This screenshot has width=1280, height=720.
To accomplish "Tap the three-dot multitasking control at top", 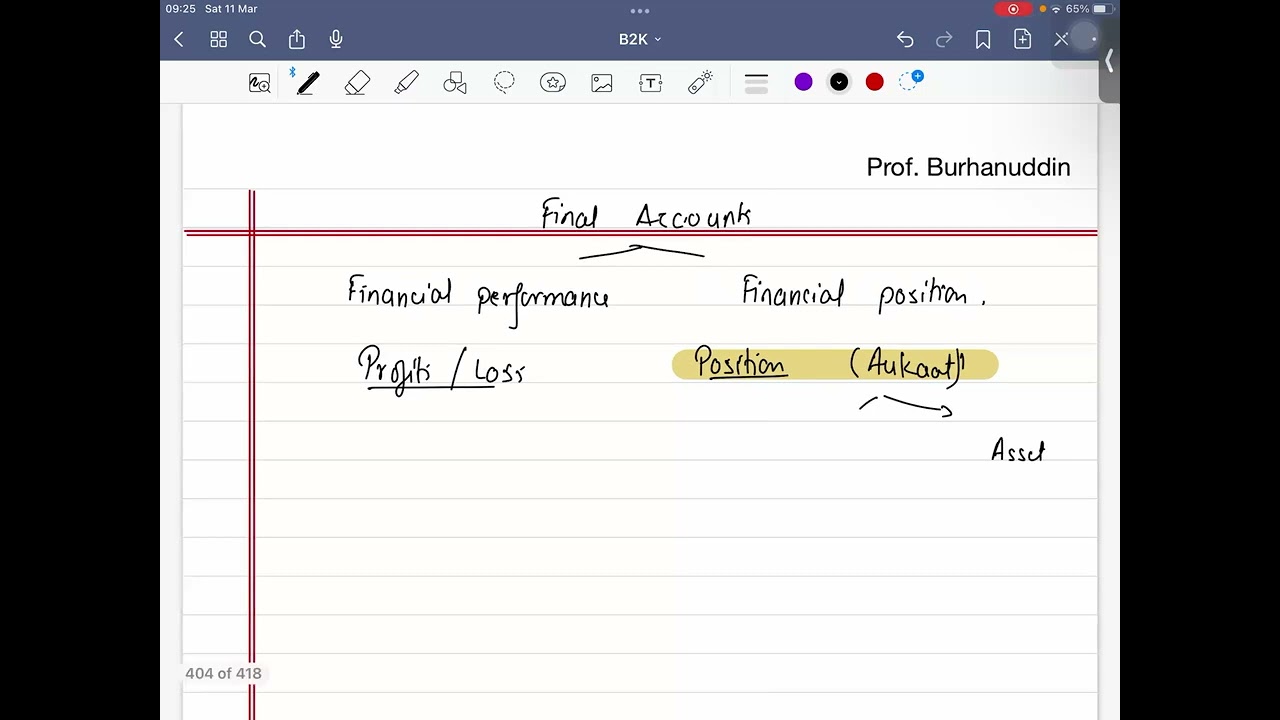I will point(640,11).
